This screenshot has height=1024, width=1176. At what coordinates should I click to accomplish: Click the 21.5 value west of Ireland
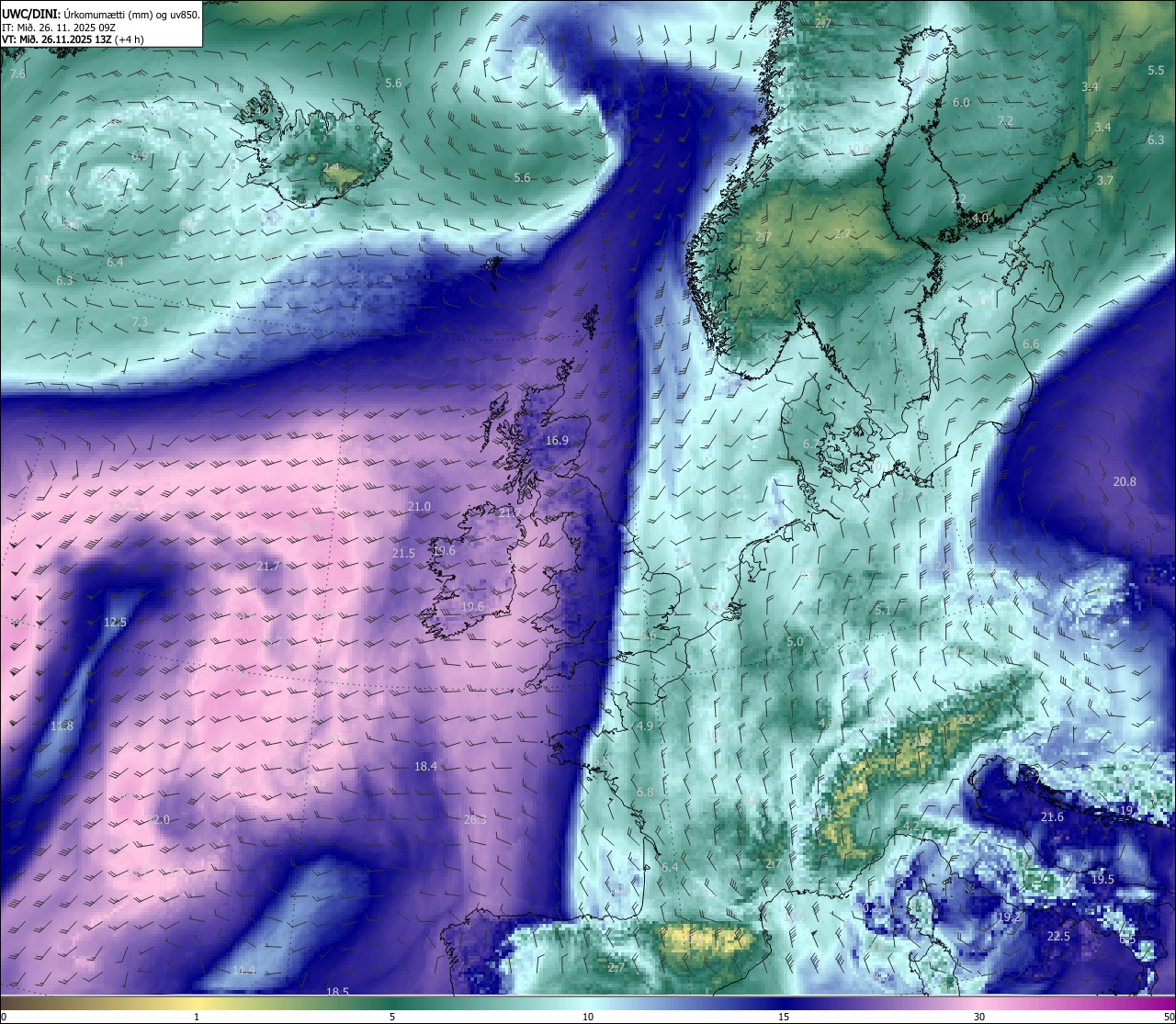(403, 554)
